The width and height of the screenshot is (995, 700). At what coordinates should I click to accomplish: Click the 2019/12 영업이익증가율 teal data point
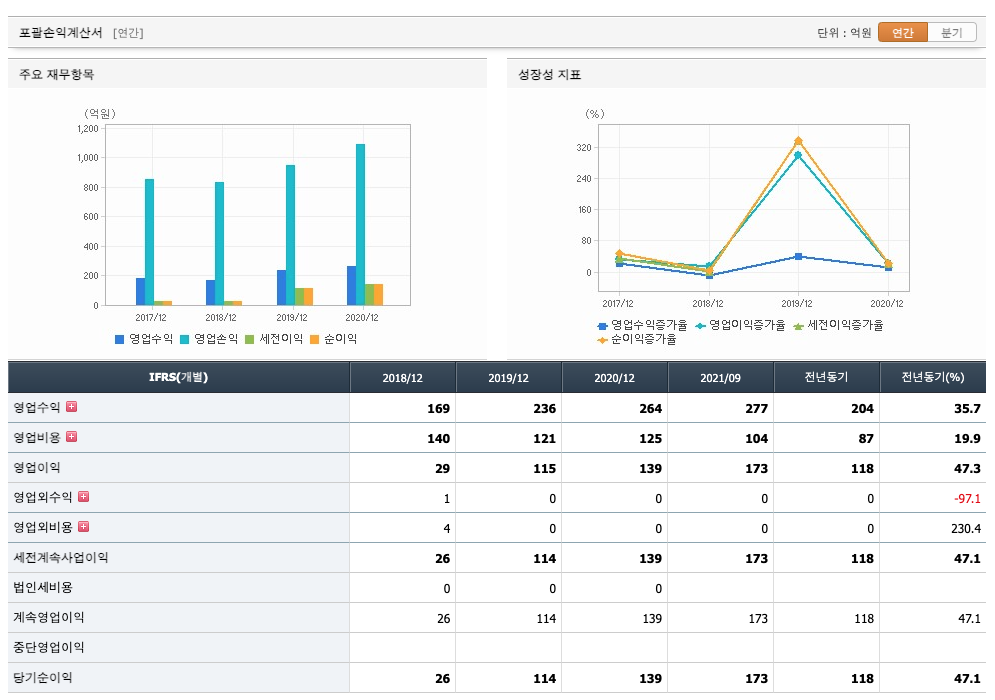[x=798, y=155]
